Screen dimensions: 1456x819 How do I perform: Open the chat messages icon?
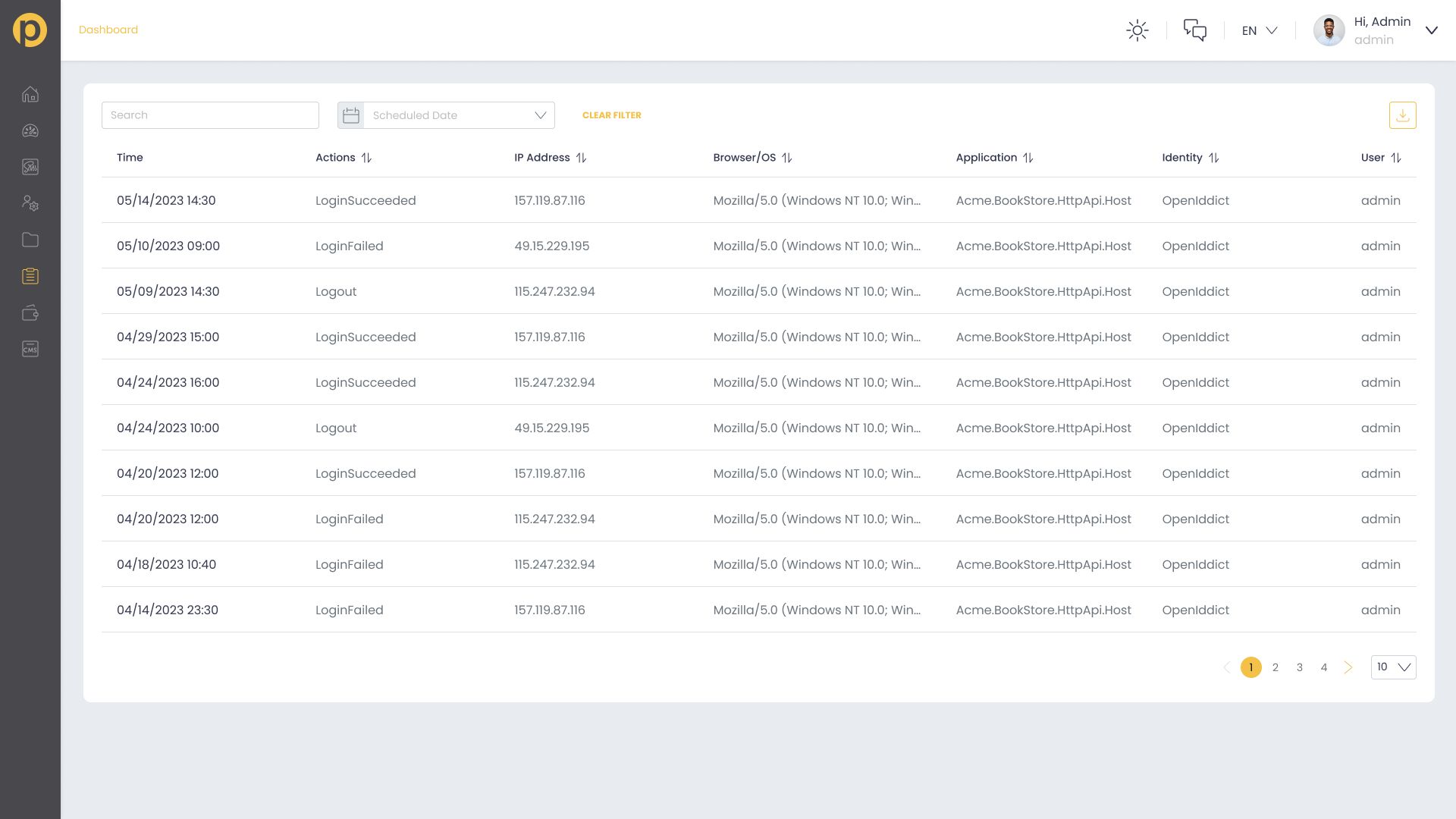pos(1194,30)
